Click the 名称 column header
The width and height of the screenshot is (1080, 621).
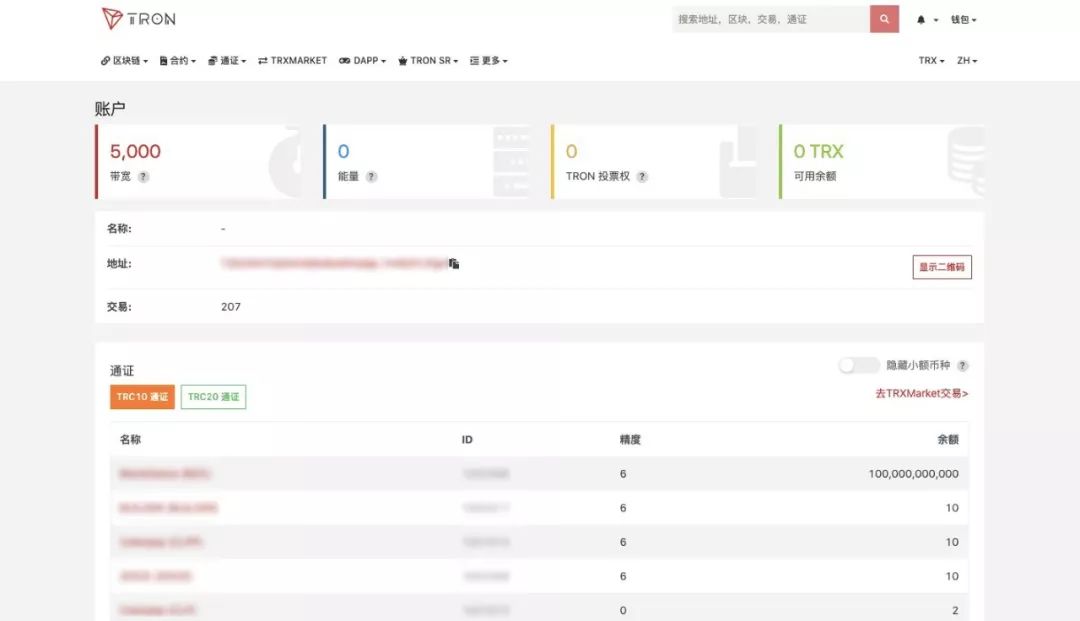(x=130, y=439)
